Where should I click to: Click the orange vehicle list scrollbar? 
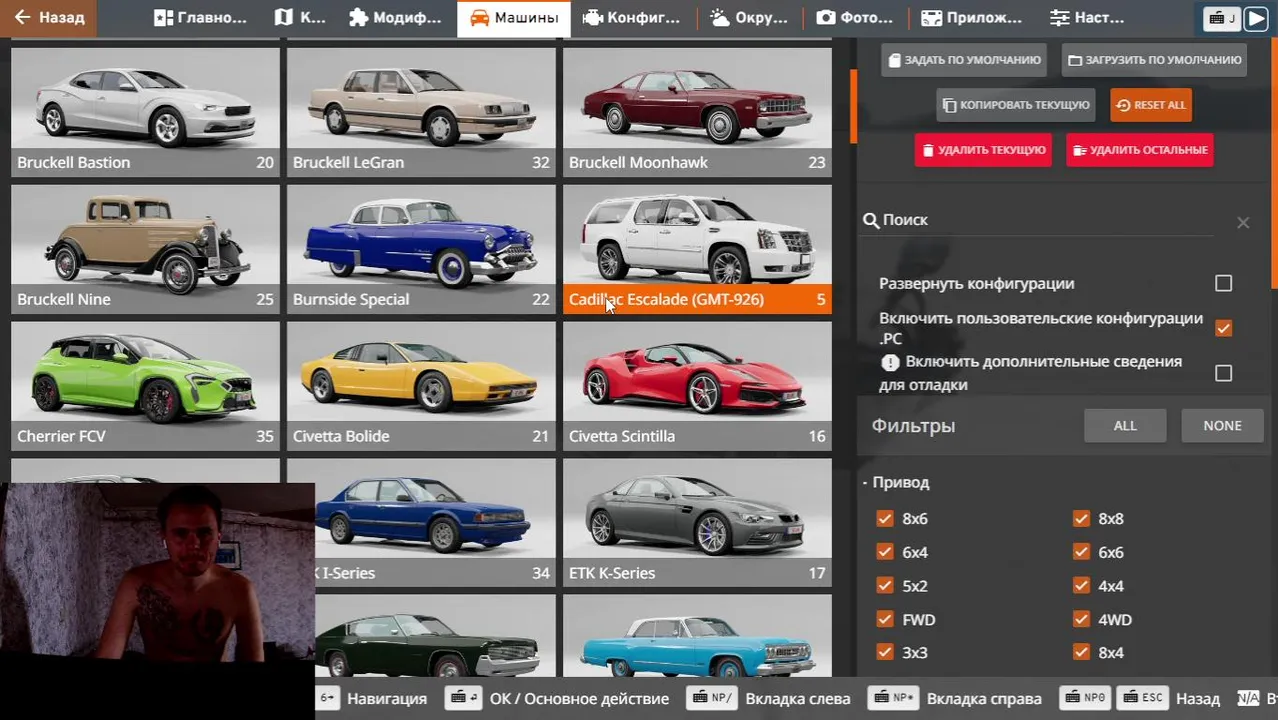coord(853,106)
